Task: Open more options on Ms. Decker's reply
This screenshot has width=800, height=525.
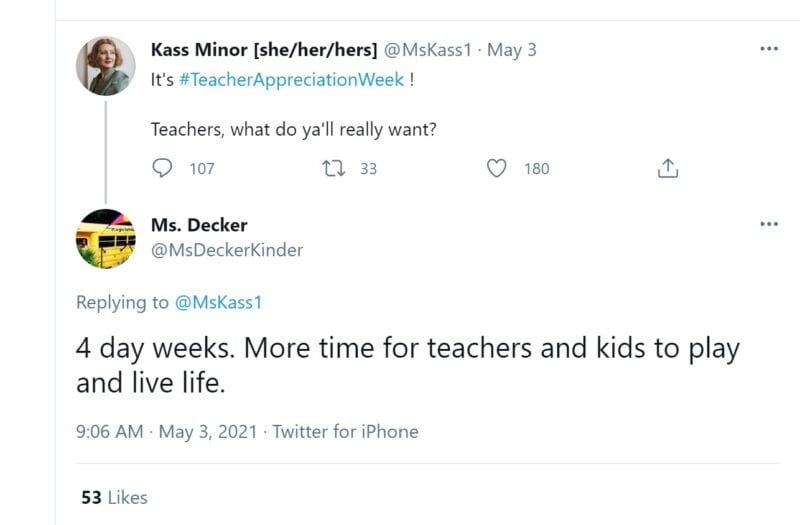Action: (x=768, y=224)
